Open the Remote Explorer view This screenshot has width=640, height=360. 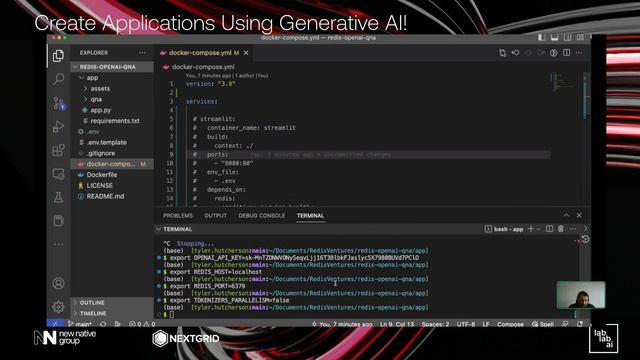[x=58, y=174]
